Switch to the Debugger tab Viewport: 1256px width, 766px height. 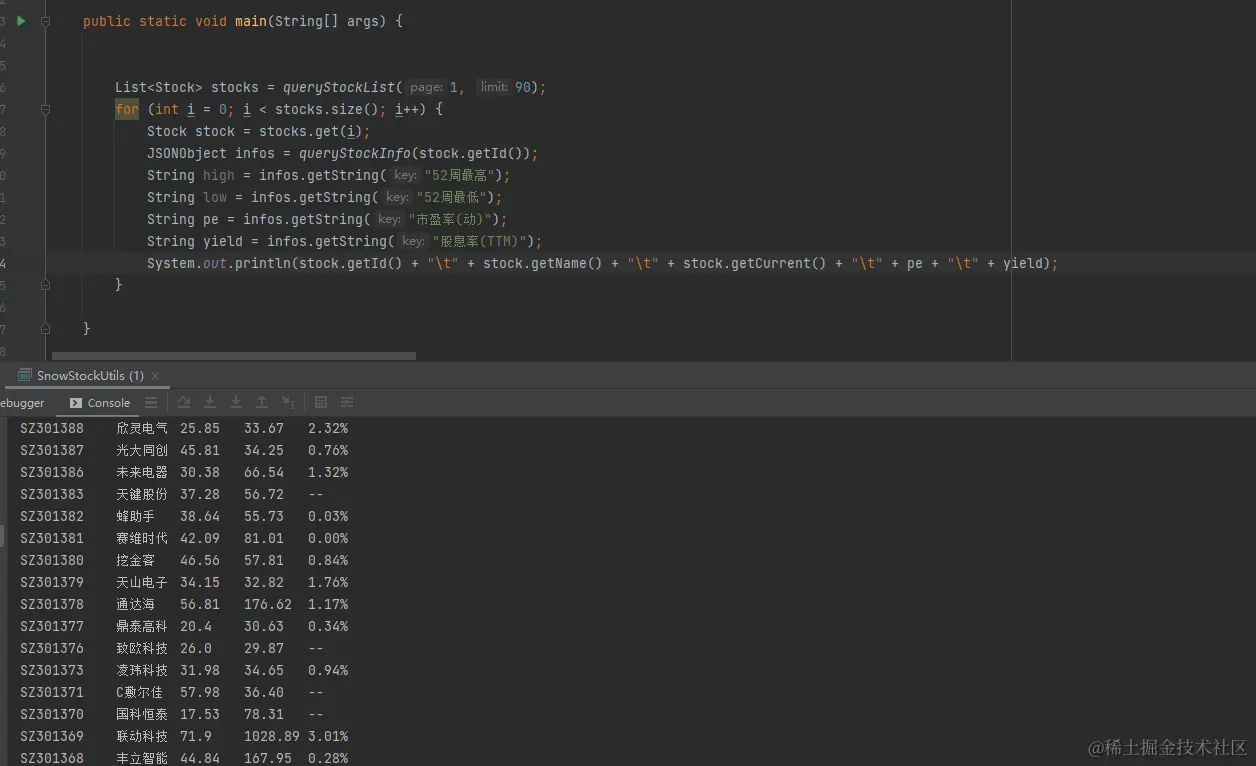click(x=22, y=403)
